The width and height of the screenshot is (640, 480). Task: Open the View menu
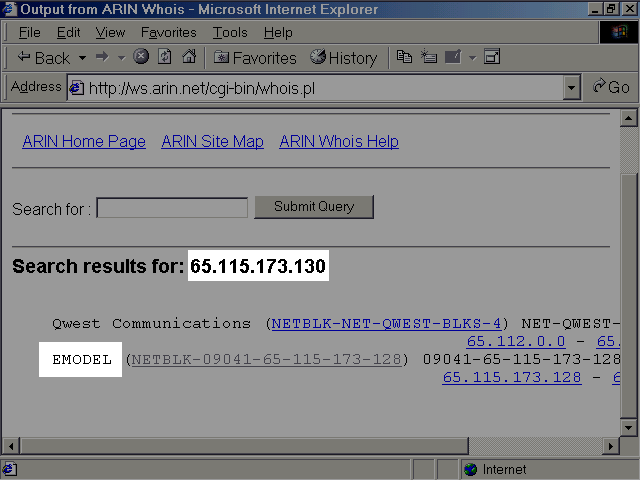pyautogui.click(x=110, y=32)
